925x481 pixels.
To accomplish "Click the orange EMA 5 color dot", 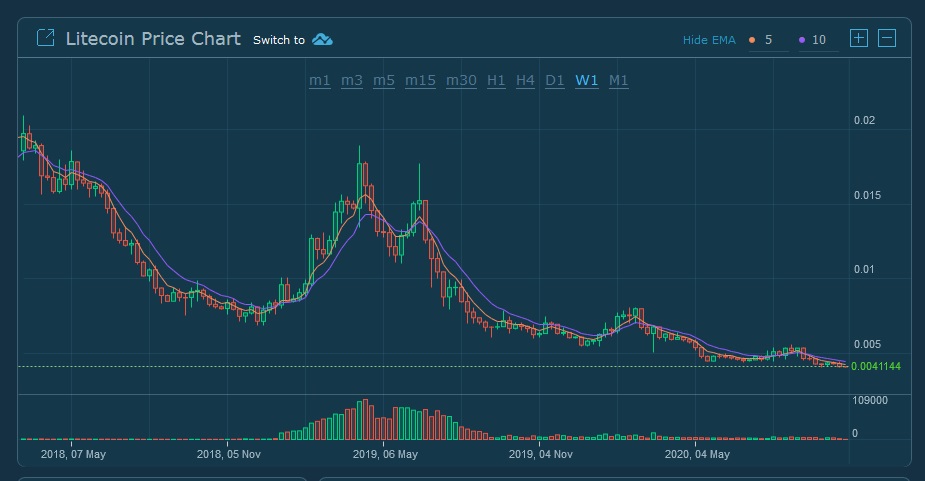I will [752, 40].
